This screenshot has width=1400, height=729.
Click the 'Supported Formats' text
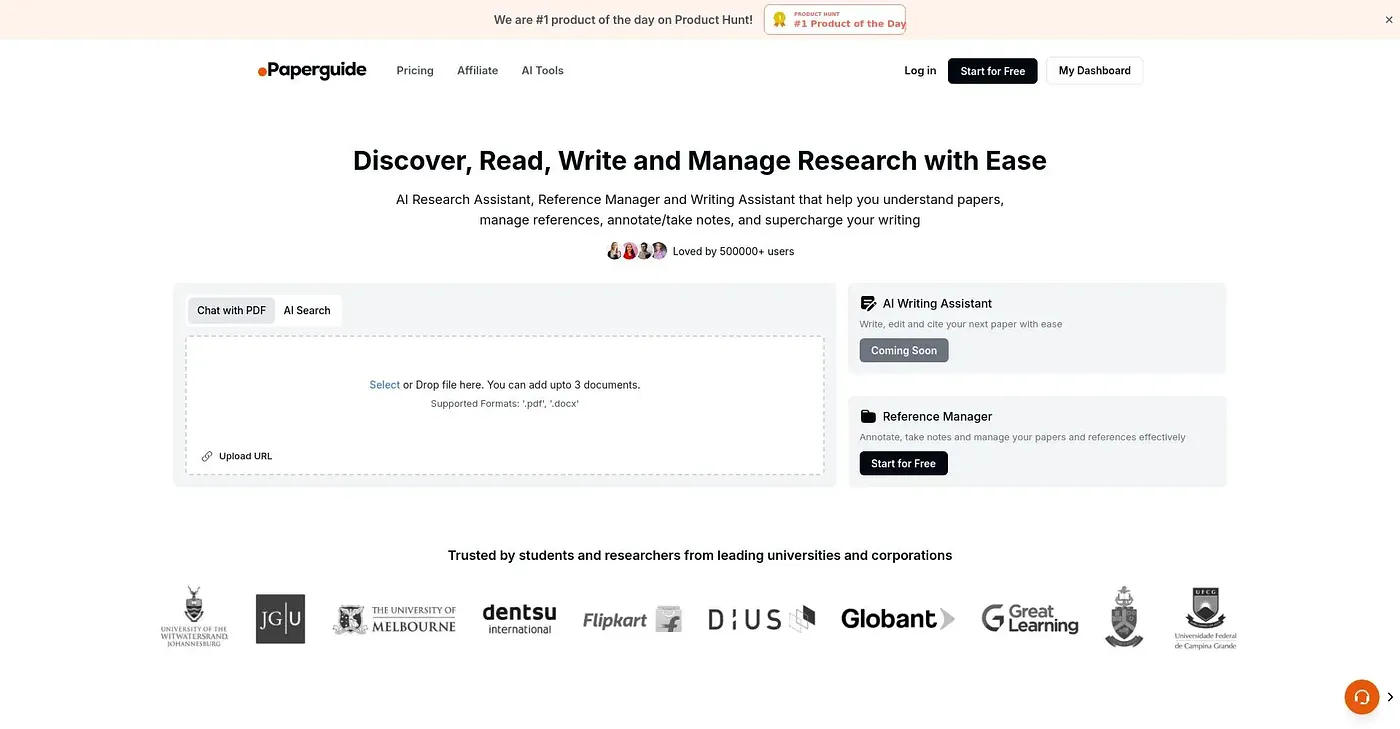click(x=505, y=404)
